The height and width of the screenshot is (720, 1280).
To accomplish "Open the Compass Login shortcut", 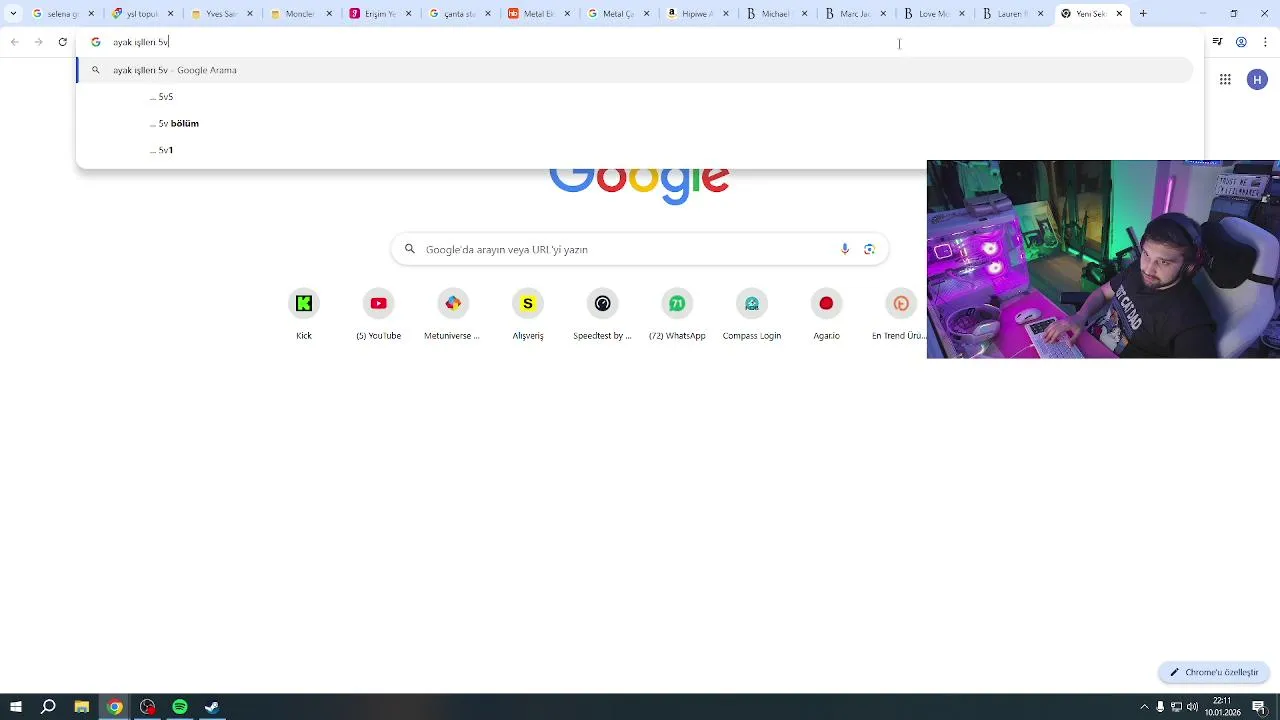I will pos(752,314).
